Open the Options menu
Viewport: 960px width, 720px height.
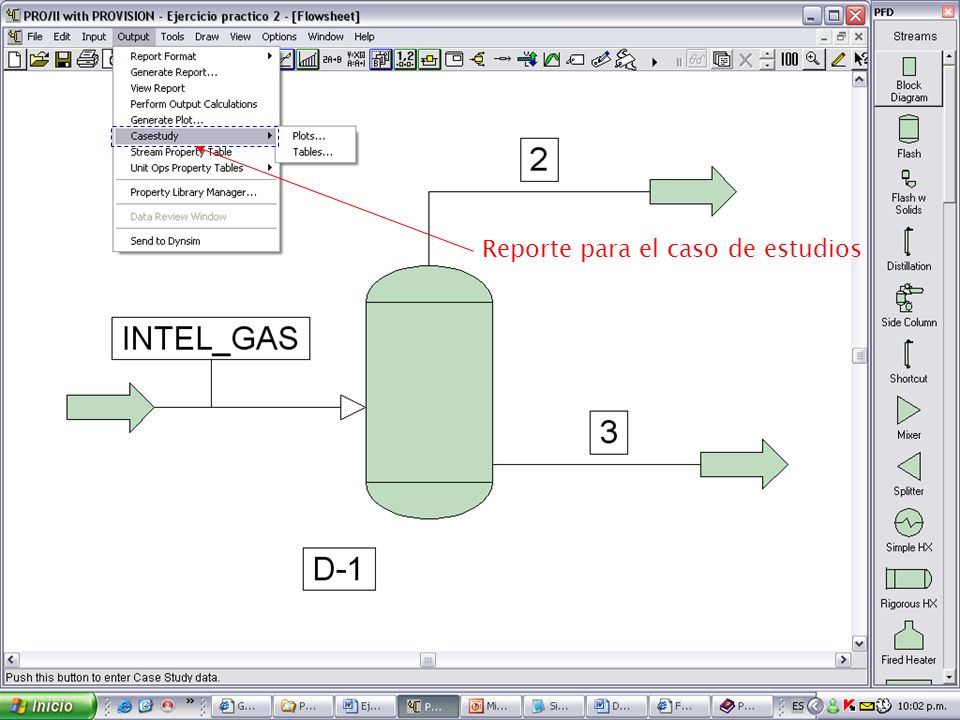click(279, 37)
